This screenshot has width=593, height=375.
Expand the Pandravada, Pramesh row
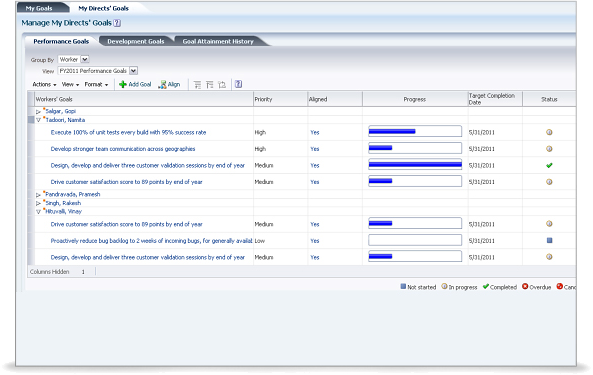tap(38, 195)
